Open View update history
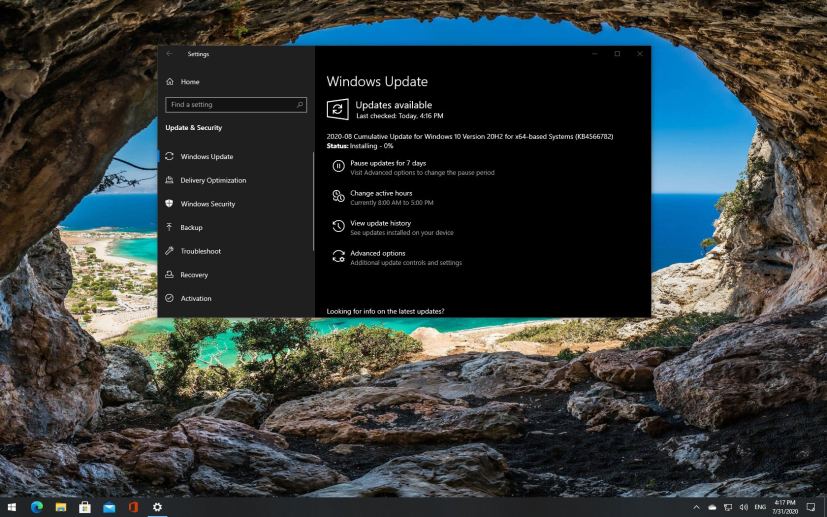Screen dimensions: 827x517 (x=380, y=224)
